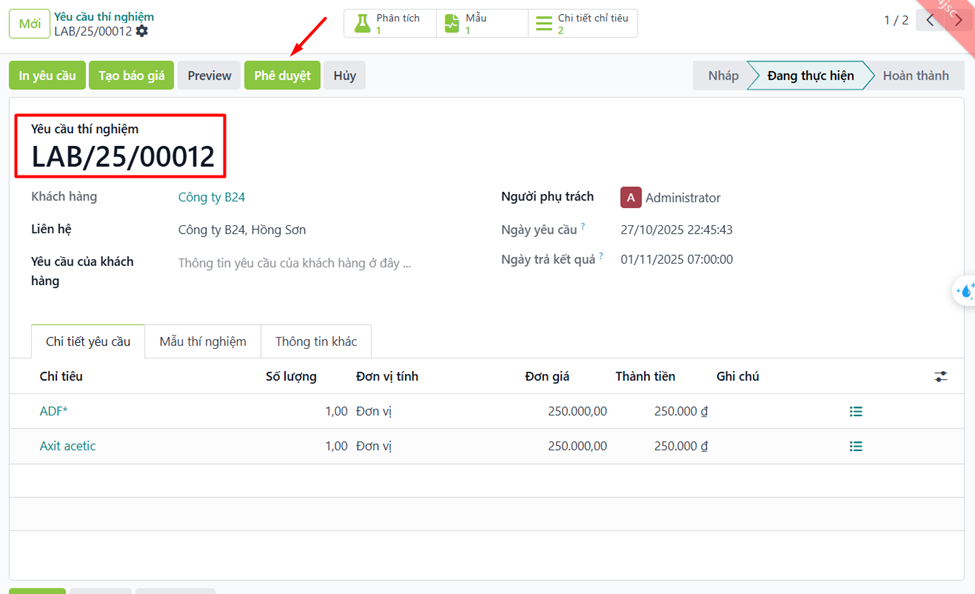The height and width of the screenshot is (594, 975).
Task: Click the floating water drop widget
Action: [964, 291]
